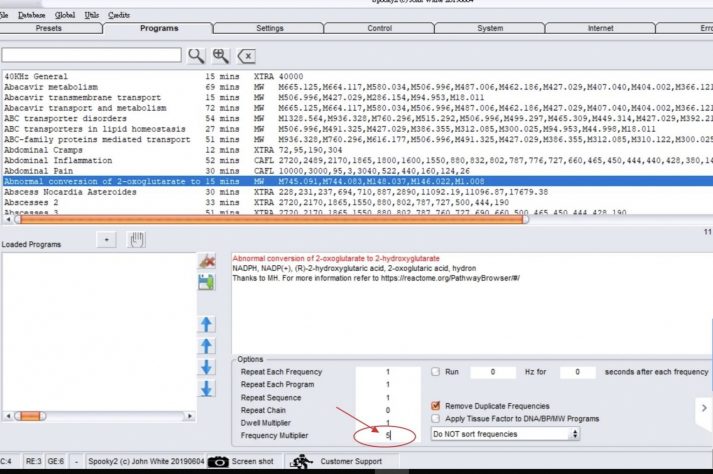
Task: Enable the Run Hz checkbox
Action: [436, 371]
